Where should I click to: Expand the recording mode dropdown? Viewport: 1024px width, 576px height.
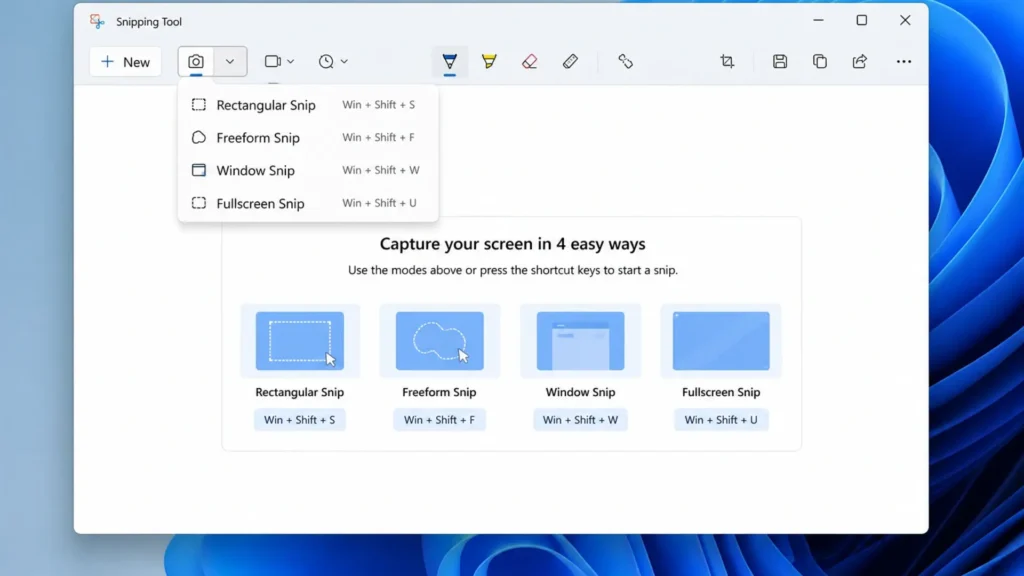[x=290, y=61]
